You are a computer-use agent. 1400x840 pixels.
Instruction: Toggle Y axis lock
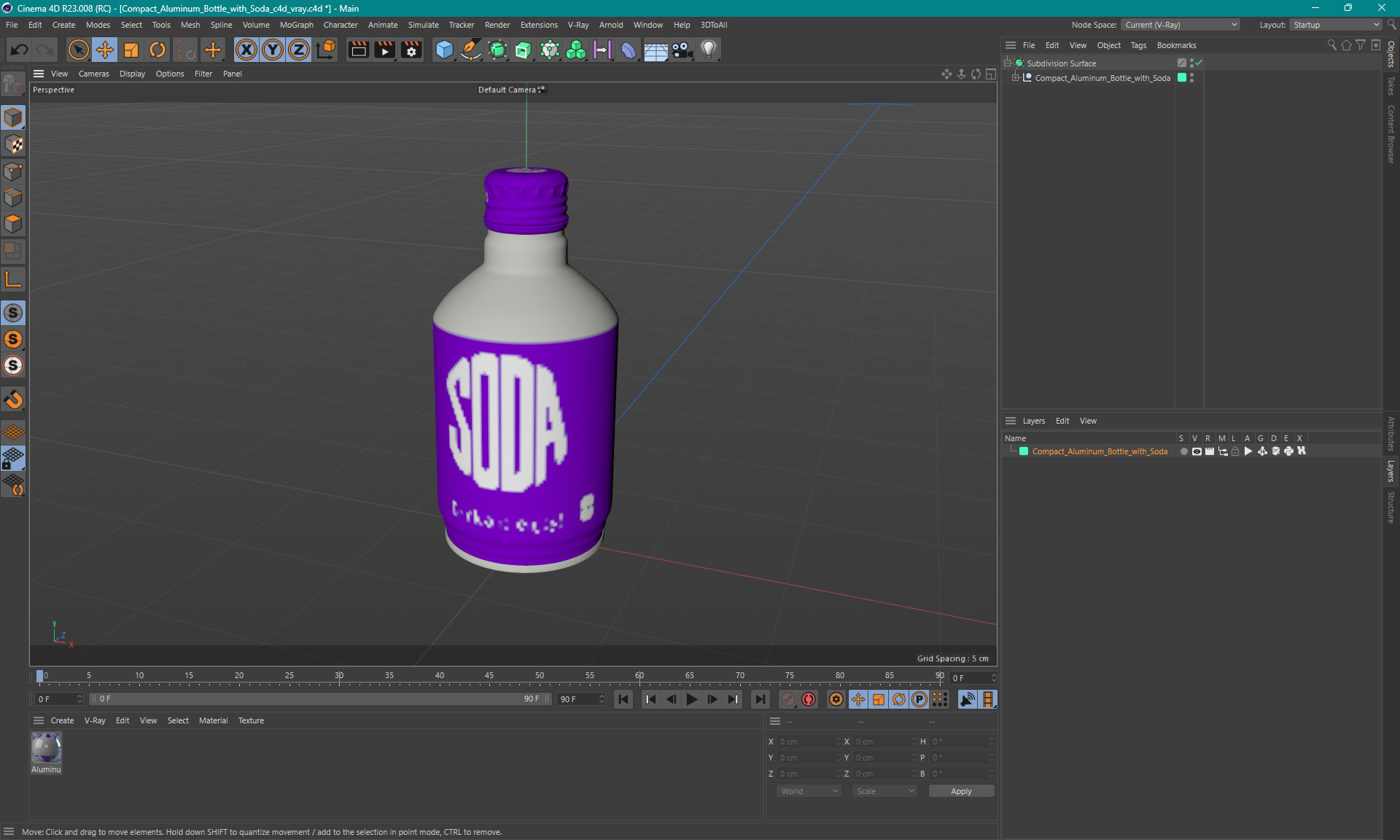point(273,50)
